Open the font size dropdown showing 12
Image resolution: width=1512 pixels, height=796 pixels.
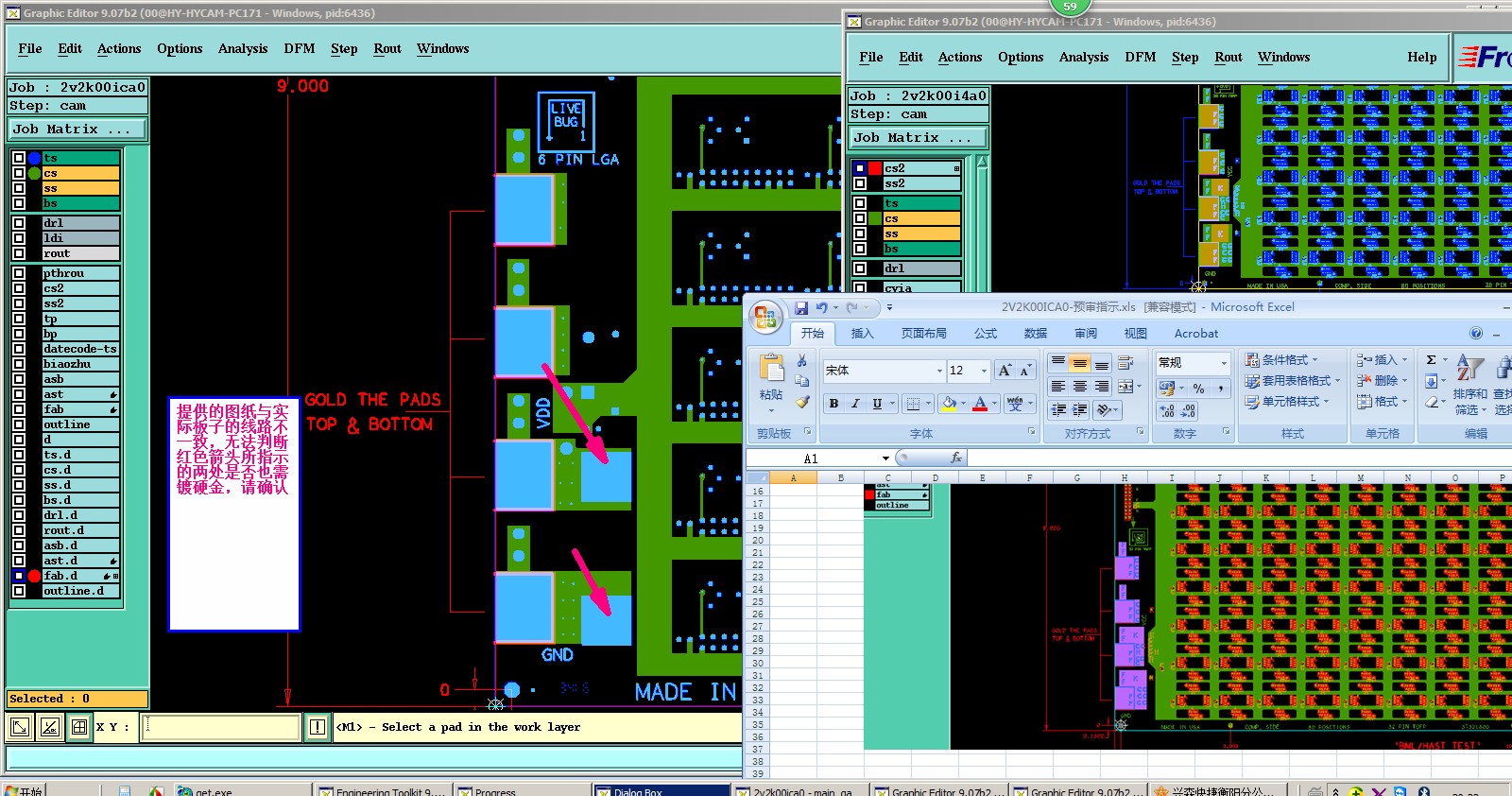(x=984, y=371)
